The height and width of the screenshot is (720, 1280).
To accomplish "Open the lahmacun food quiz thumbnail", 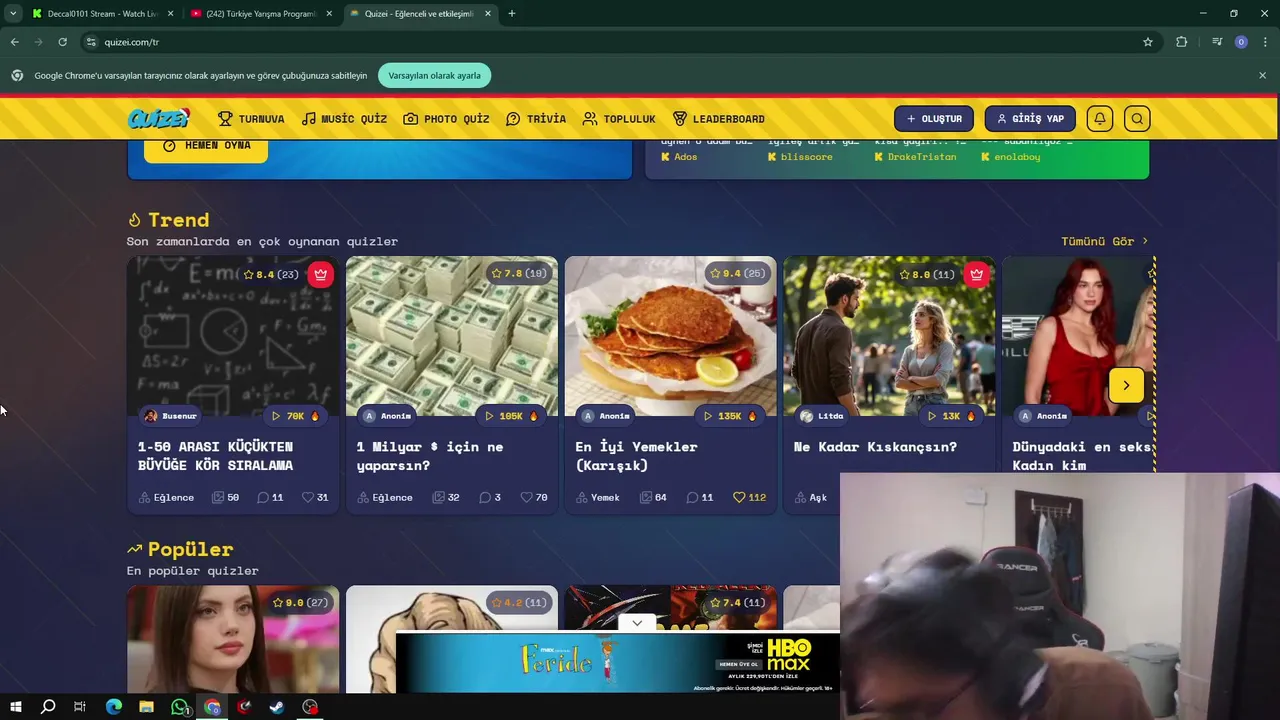I will tap(670, 336).
